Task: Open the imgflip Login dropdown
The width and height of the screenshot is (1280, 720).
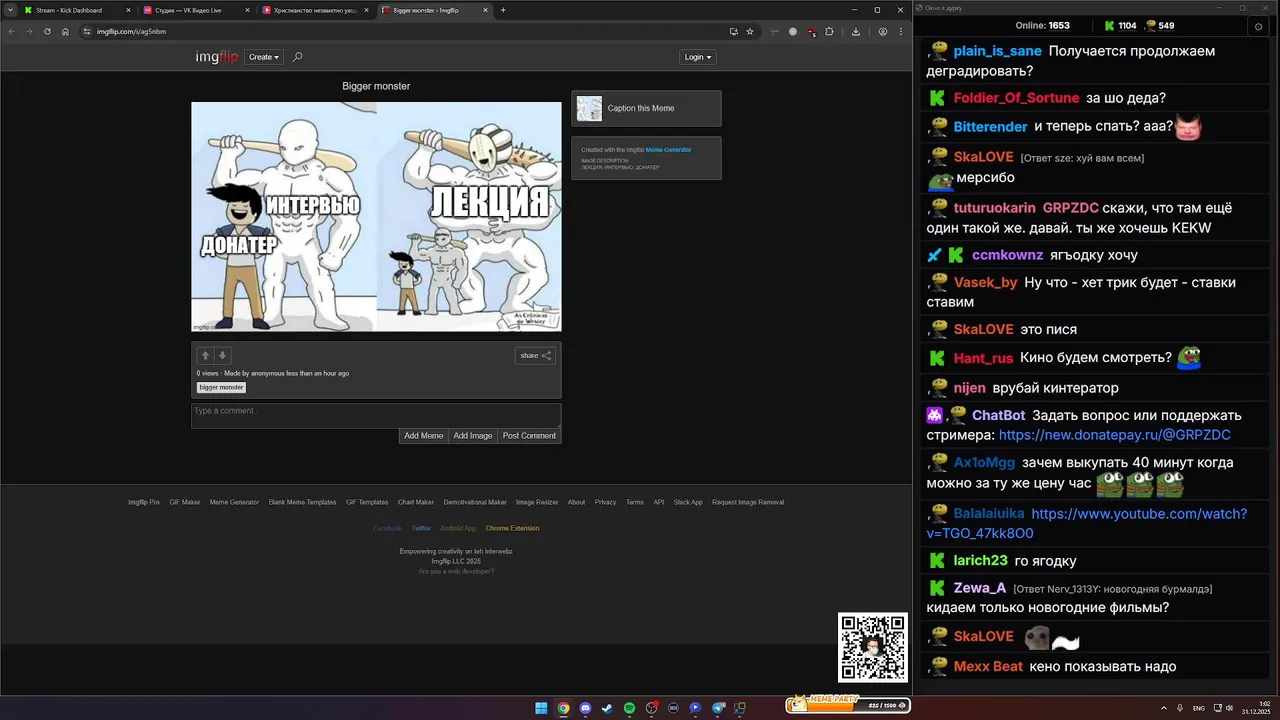Action: click(x=698, y=57)
